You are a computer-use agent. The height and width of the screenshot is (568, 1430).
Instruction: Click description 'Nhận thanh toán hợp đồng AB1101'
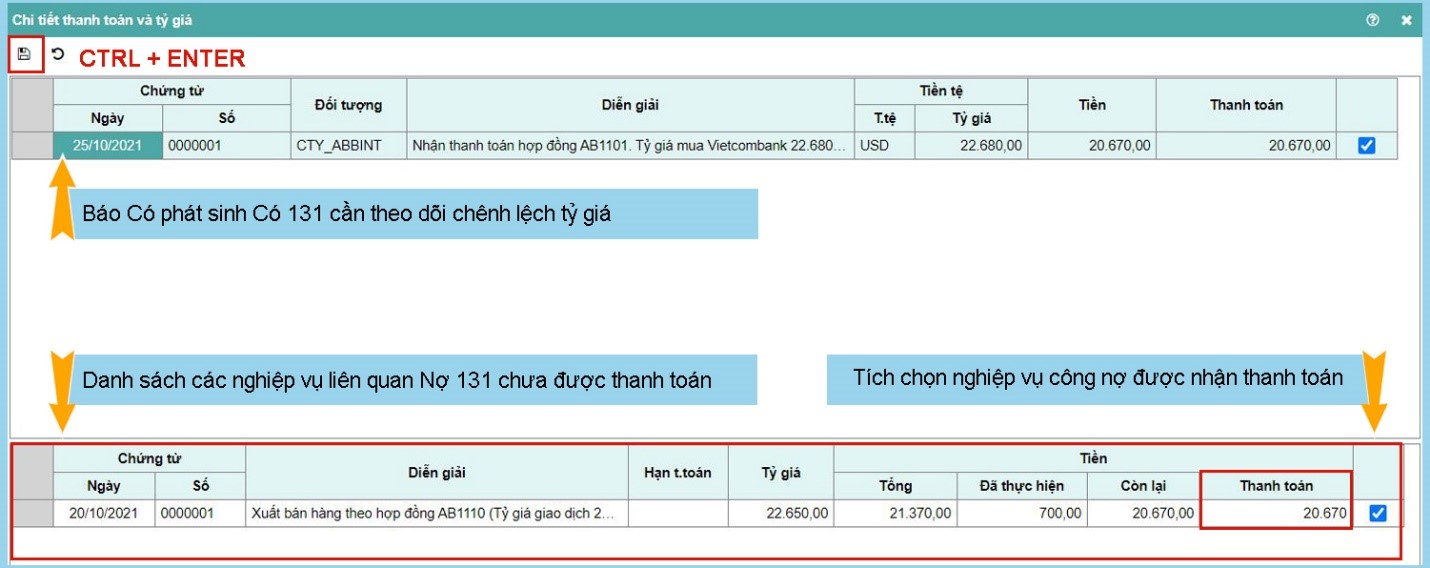(630, 146)
